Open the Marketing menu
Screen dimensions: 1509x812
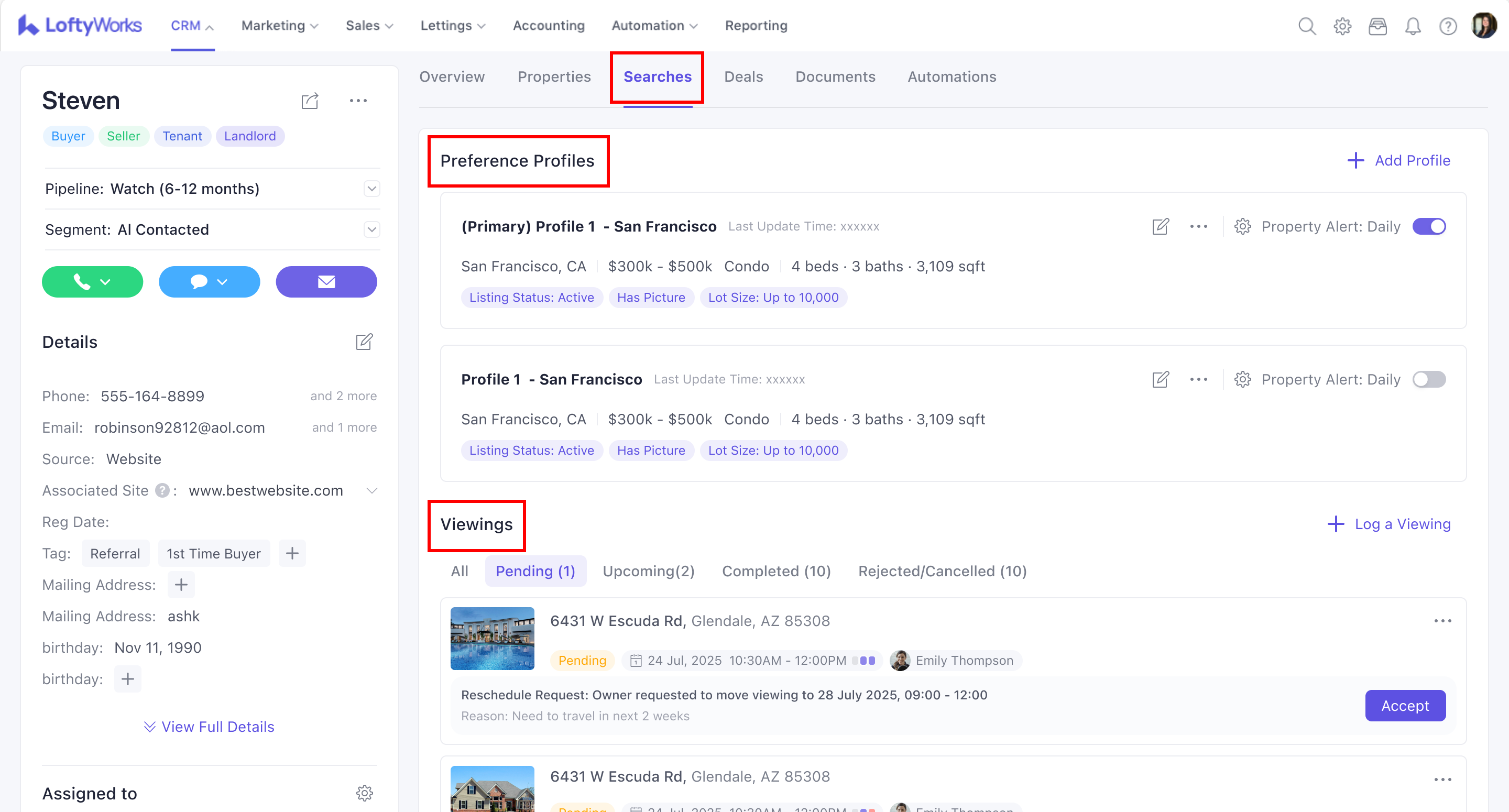click(x=279, y=26)
